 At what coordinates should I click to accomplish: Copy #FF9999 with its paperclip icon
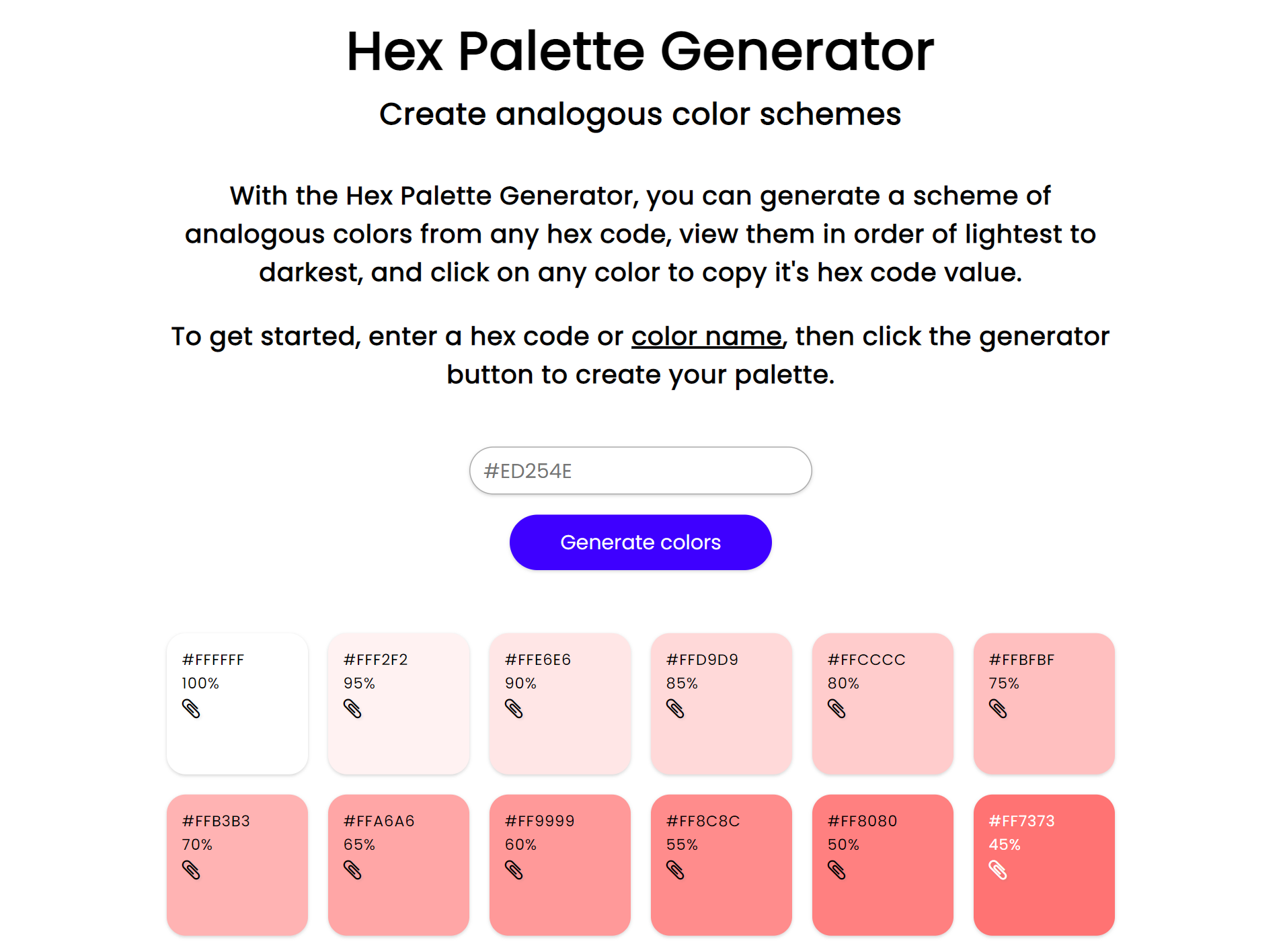[x=514, y=871]
